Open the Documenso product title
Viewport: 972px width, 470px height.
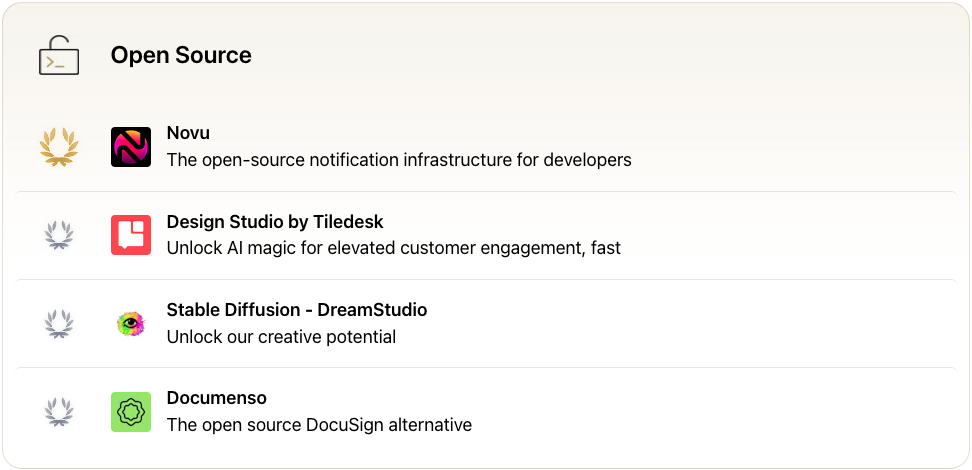pos(216,398)
